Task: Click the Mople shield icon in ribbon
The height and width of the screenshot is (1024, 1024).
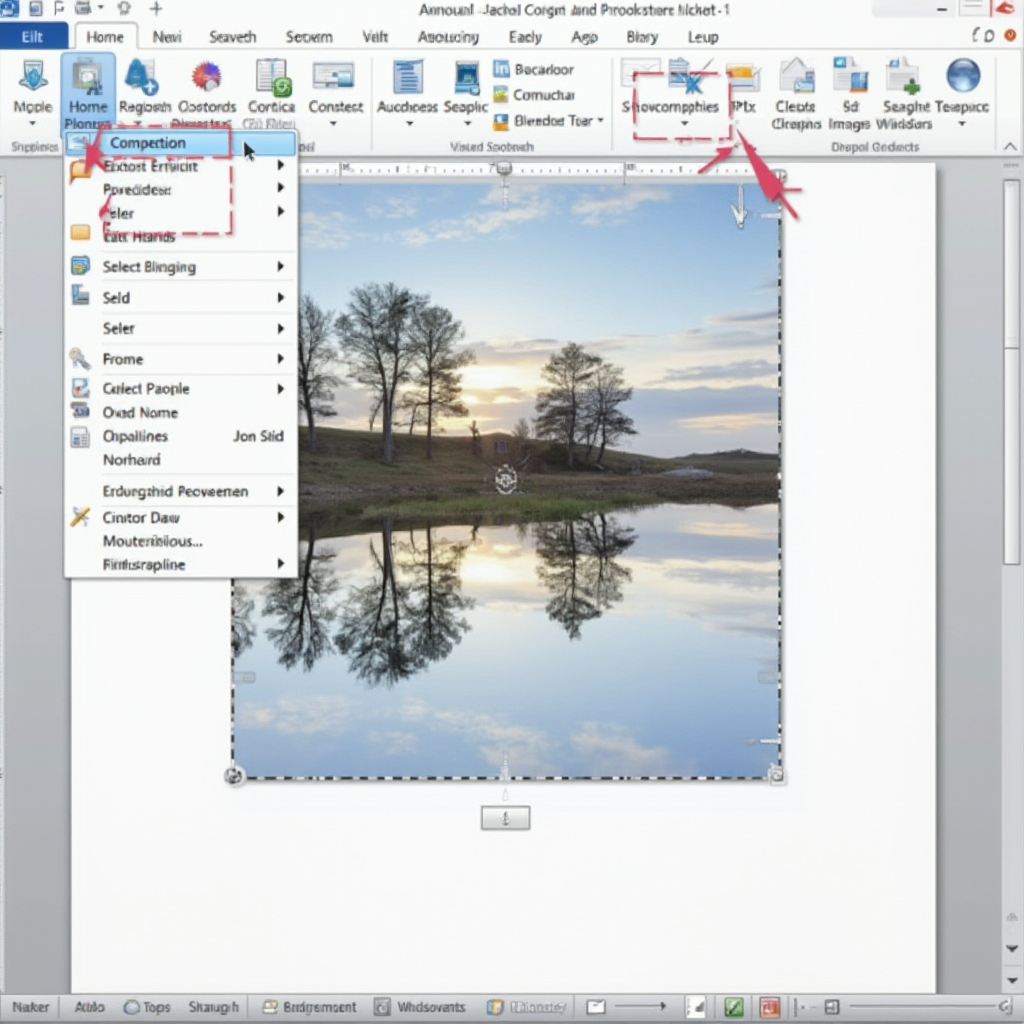Action: click(x=32, y=78)
